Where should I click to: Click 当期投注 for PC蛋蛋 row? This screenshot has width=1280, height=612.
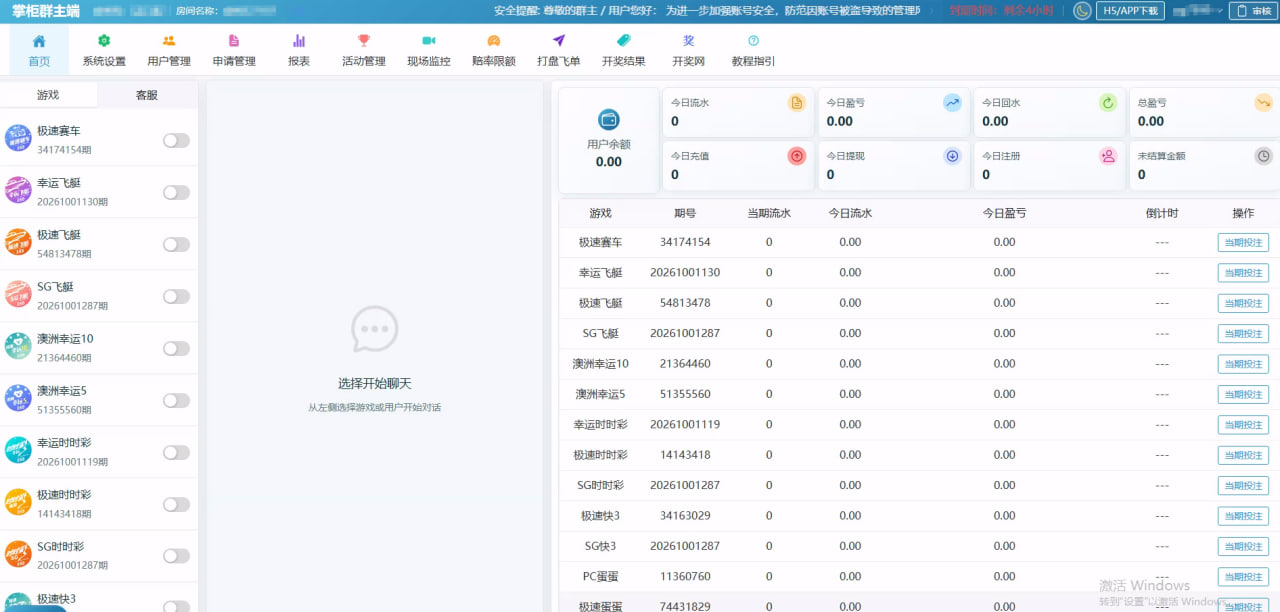[1243, 577]
